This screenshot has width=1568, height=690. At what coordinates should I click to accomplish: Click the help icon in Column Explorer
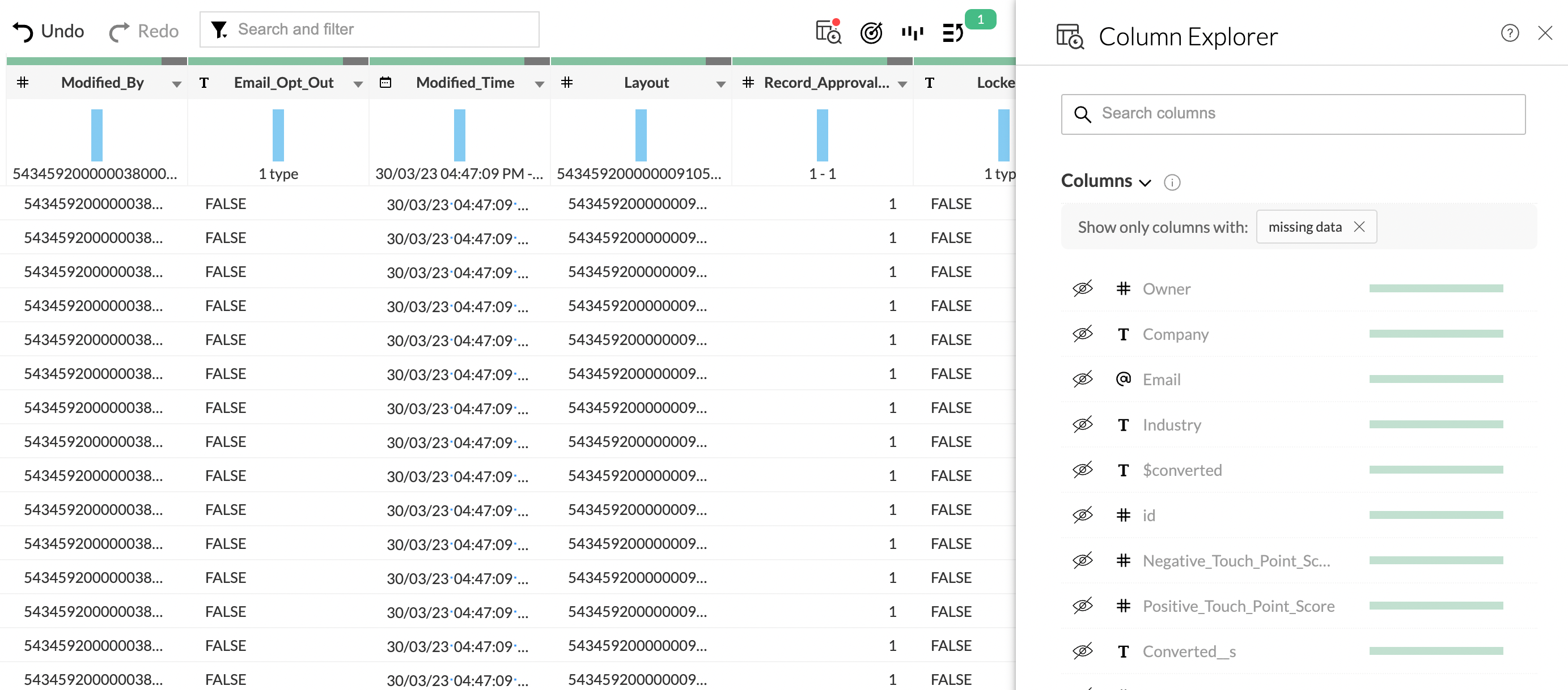(x=1510, y=33)
